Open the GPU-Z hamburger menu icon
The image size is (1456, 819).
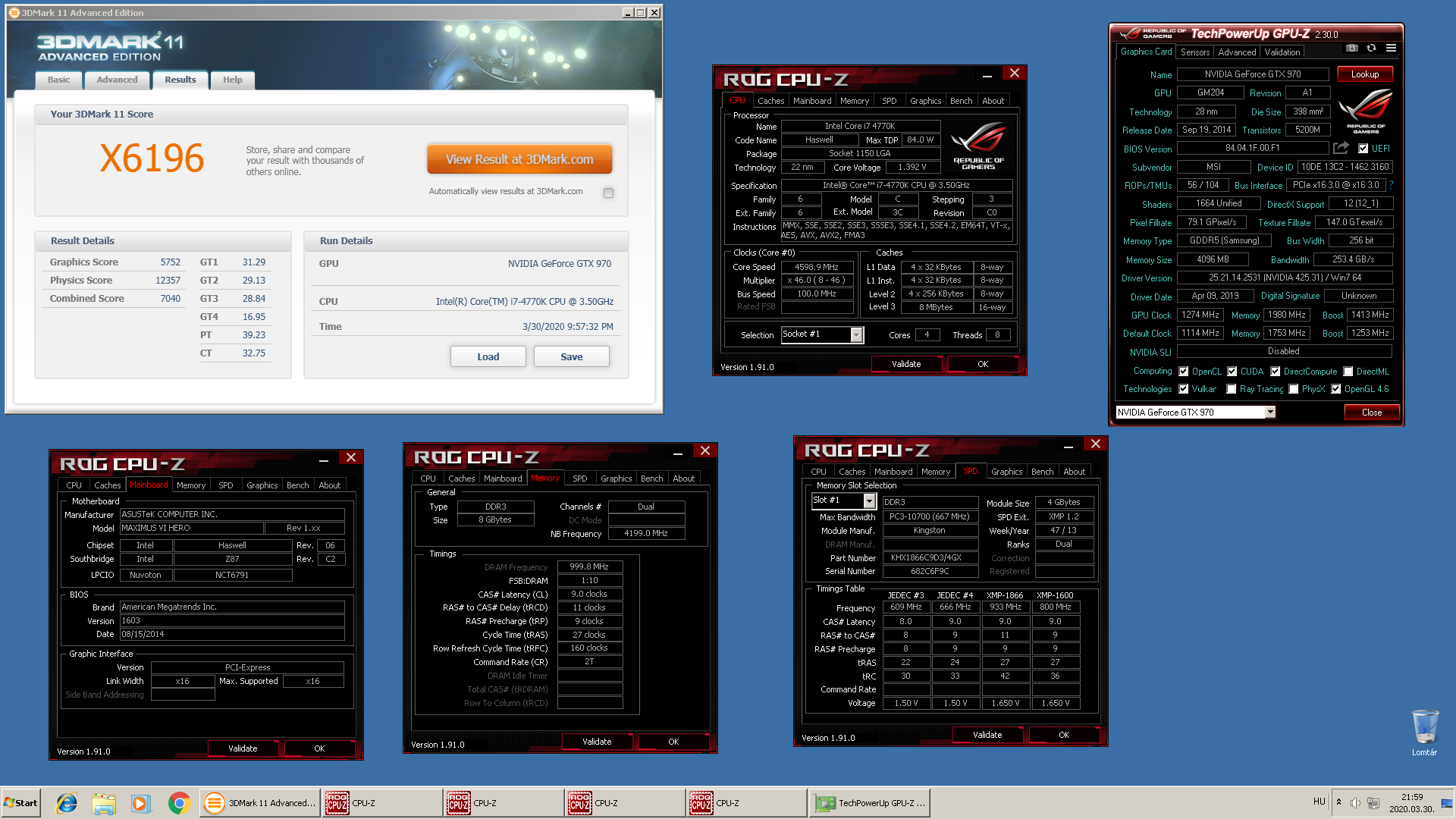point(1391,48)
